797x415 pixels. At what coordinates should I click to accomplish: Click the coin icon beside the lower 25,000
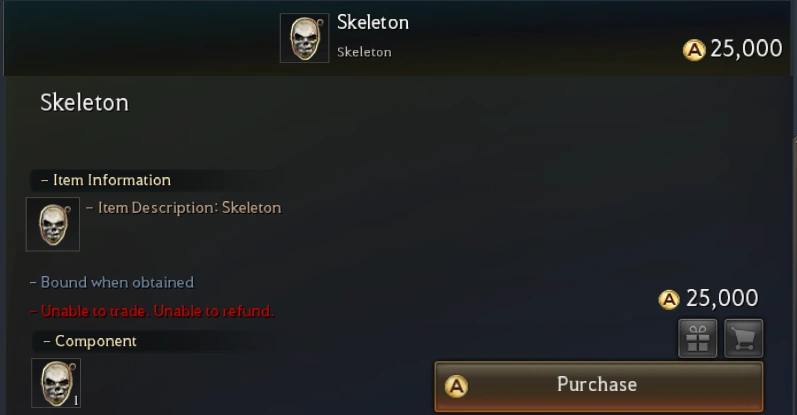[669, 300]
